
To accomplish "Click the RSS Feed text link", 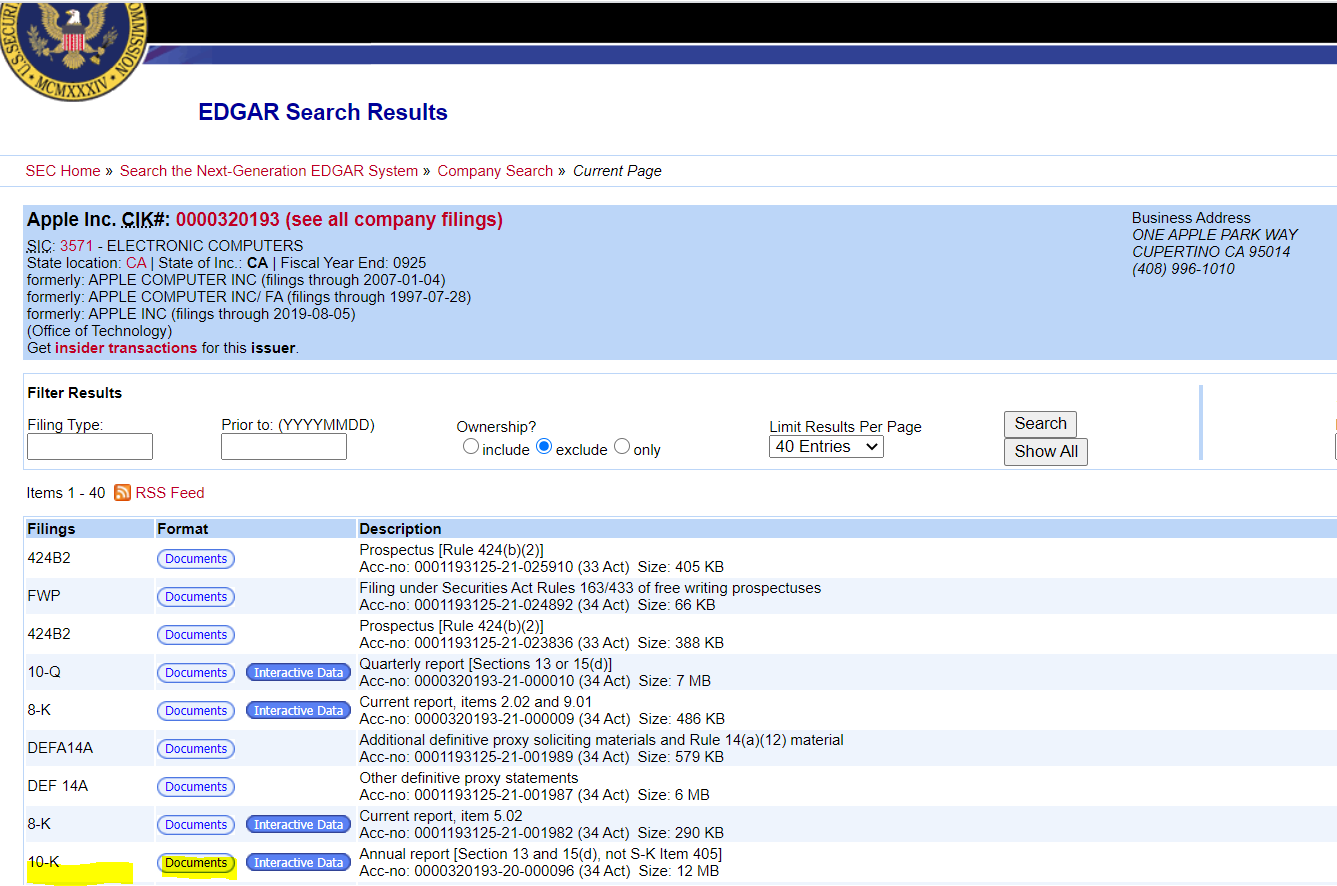I will click(170, 493).
